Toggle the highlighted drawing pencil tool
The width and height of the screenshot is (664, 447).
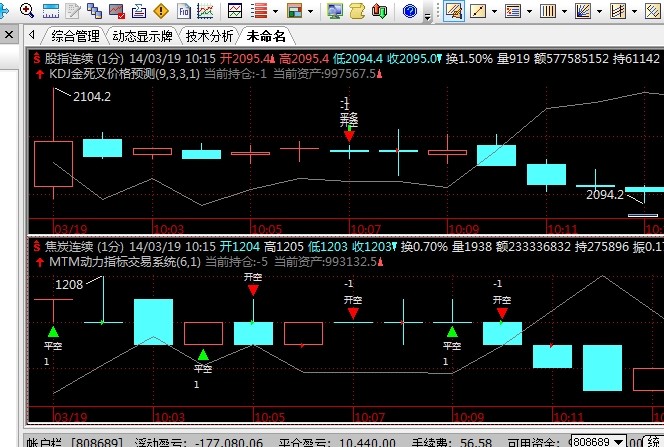(x=453, y=11)
